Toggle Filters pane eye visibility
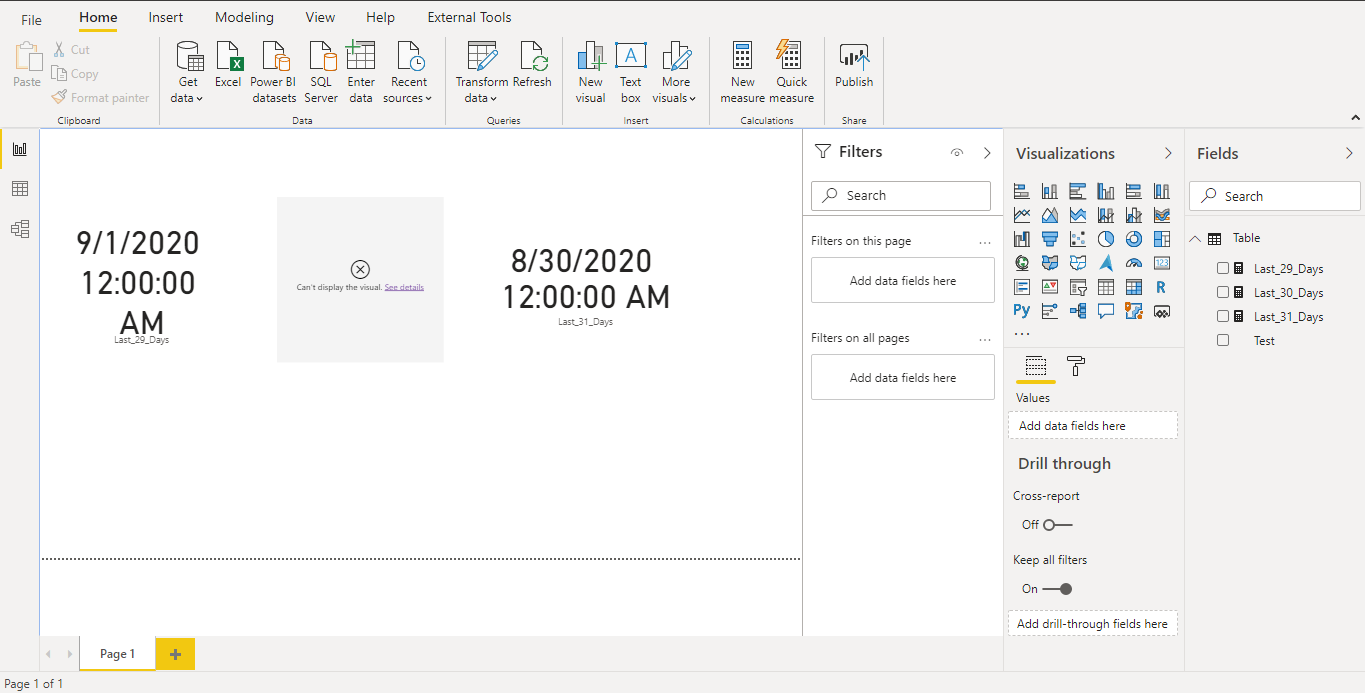 (x=957, y=153)
